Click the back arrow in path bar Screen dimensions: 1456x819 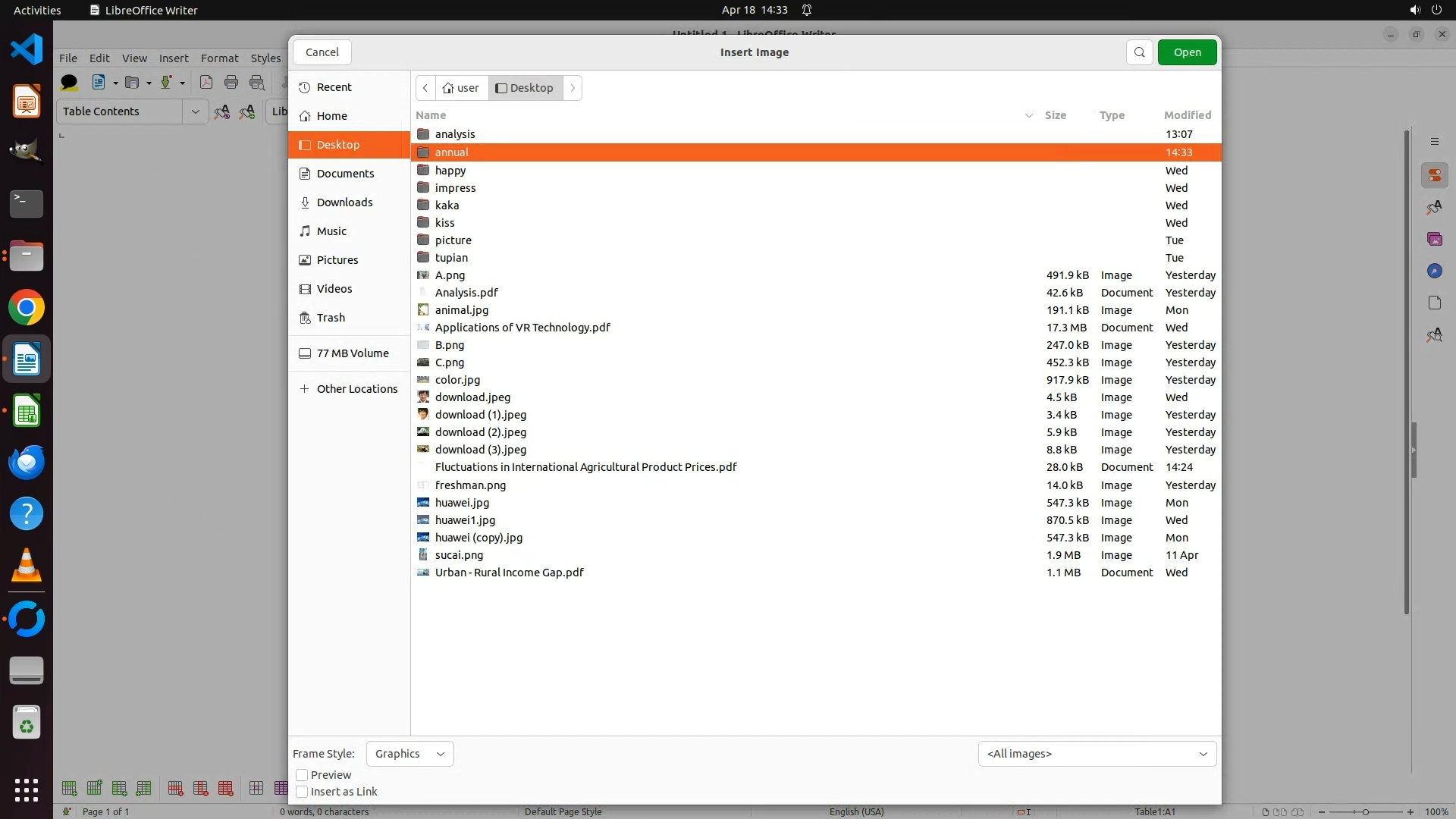[x=425, y=88]
